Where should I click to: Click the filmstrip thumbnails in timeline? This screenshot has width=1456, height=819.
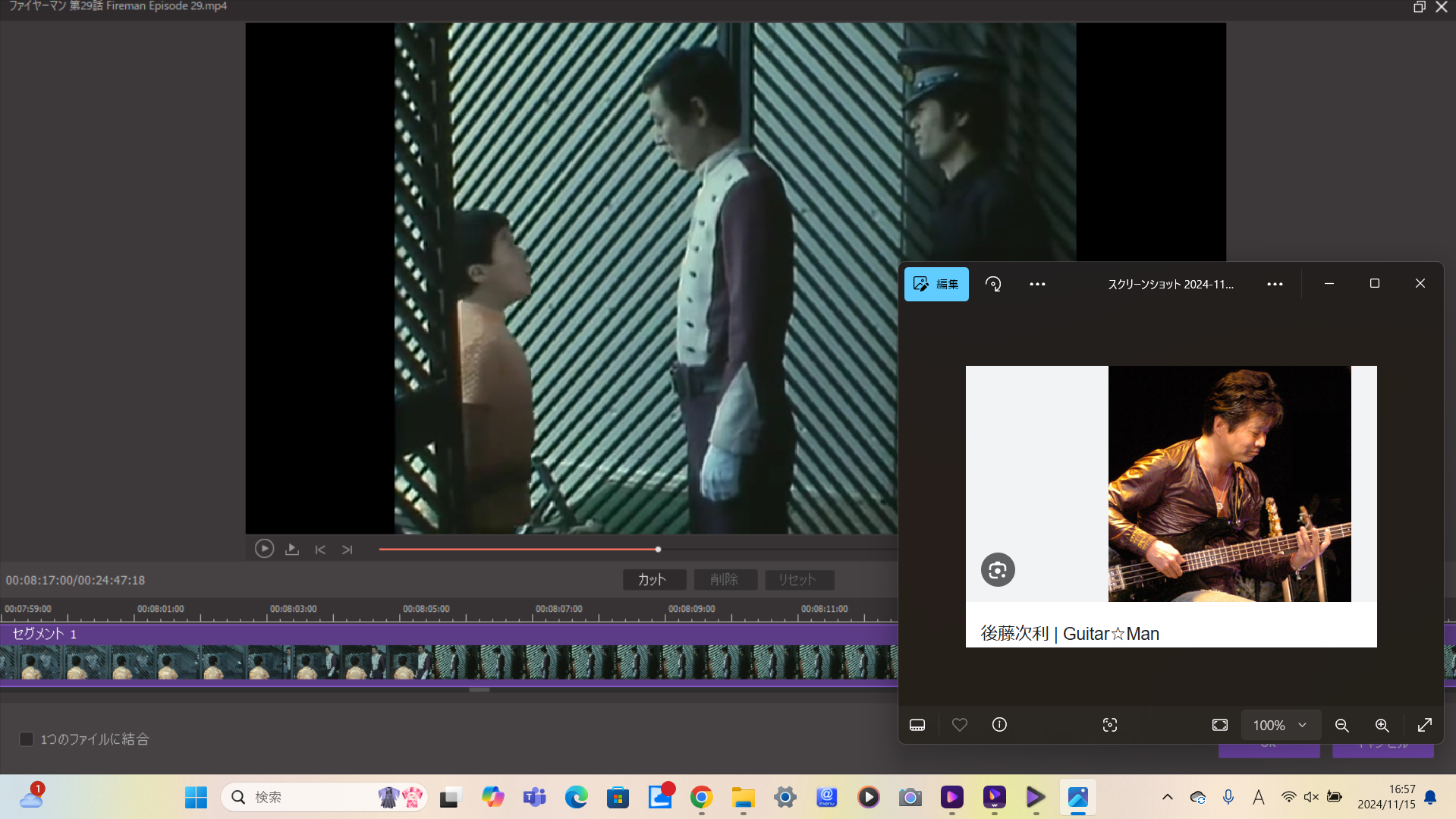click(x=448, y=663)
